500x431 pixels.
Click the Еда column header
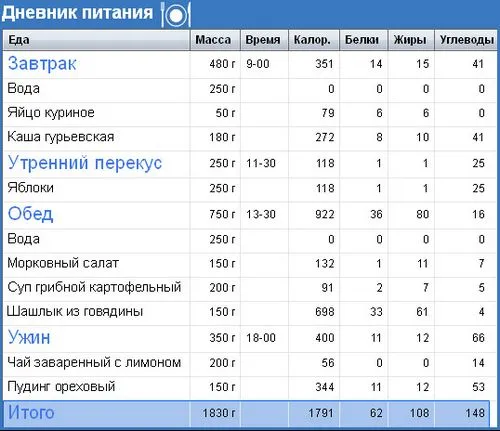point(96,40)
